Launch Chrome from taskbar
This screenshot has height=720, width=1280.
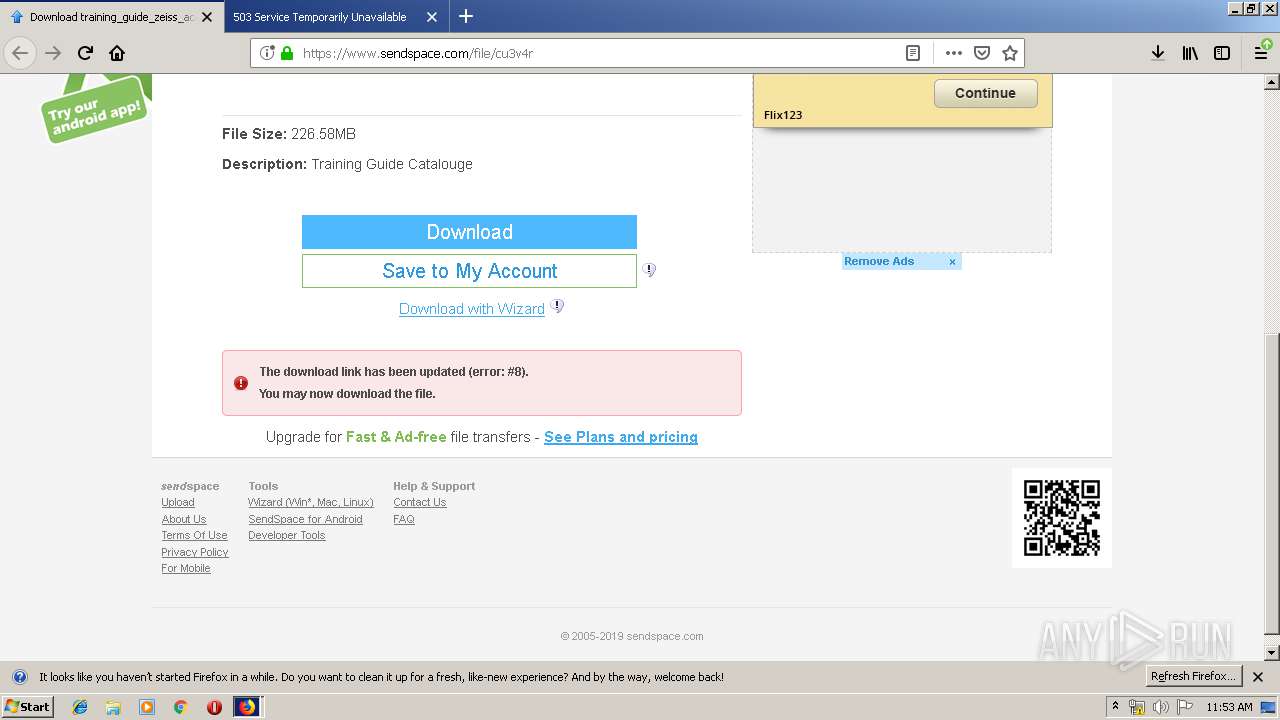click(180, 707)
